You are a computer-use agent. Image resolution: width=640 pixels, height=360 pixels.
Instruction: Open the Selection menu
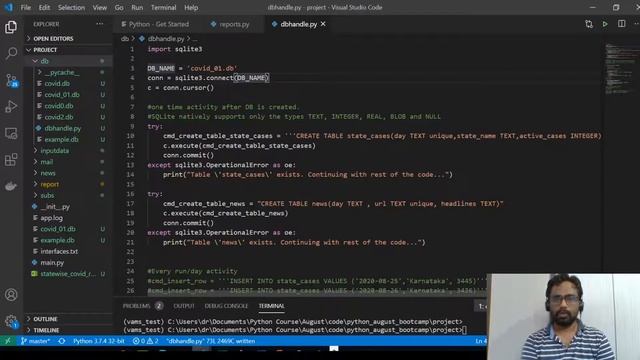[71, 7]
